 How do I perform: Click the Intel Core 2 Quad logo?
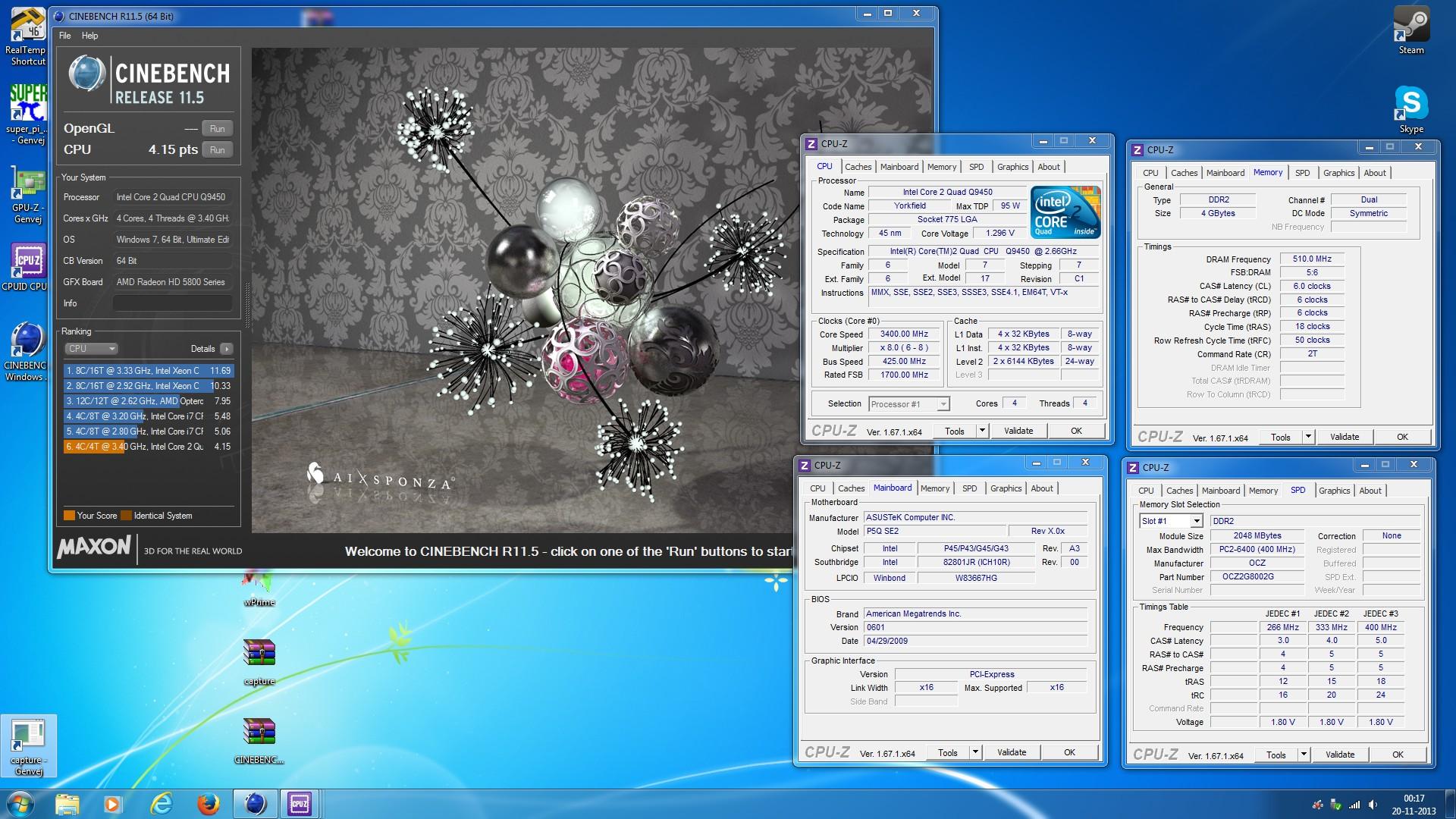click(1065, 212)
